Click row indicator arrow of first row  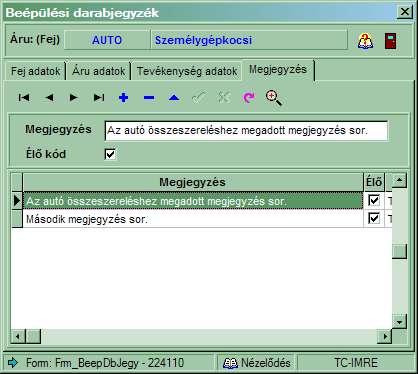point(17,201)
